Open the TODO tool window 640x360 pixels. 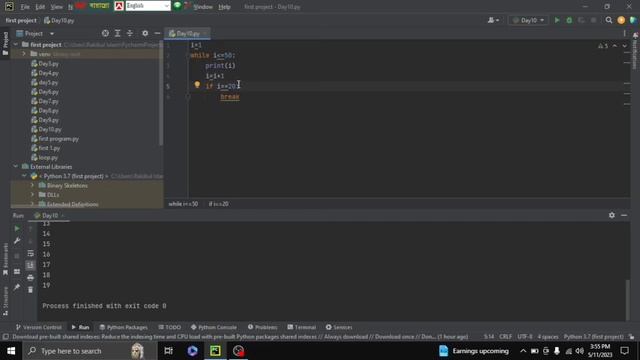tap(169, 327)
